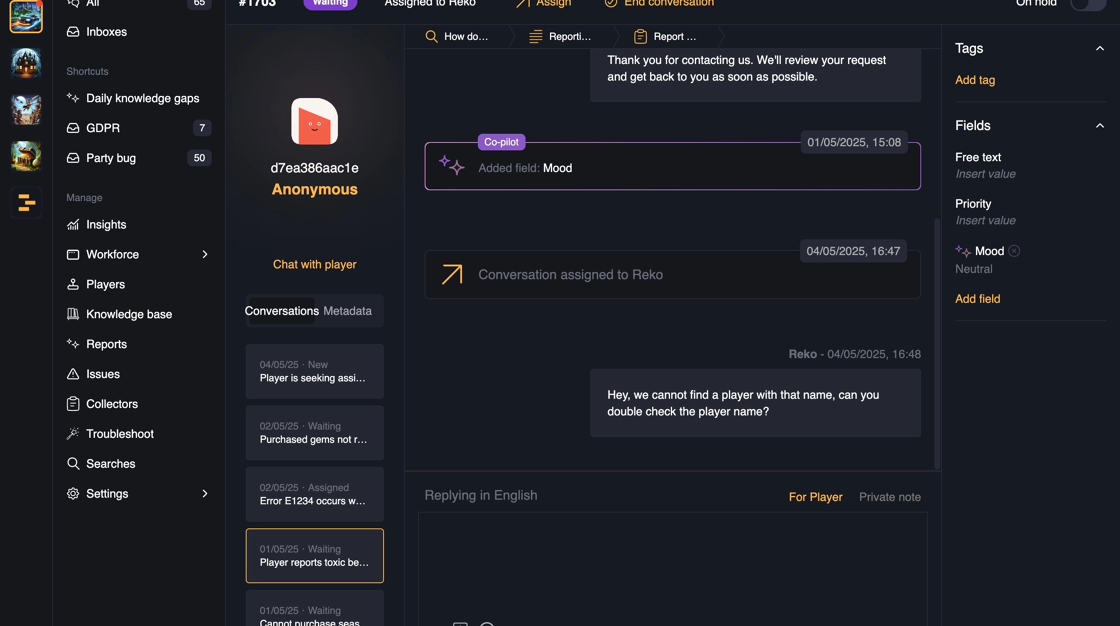Click the Daily knowledge gaps sparkle icon
This screenshot has width=1120, height=626.
click(73, 98)
